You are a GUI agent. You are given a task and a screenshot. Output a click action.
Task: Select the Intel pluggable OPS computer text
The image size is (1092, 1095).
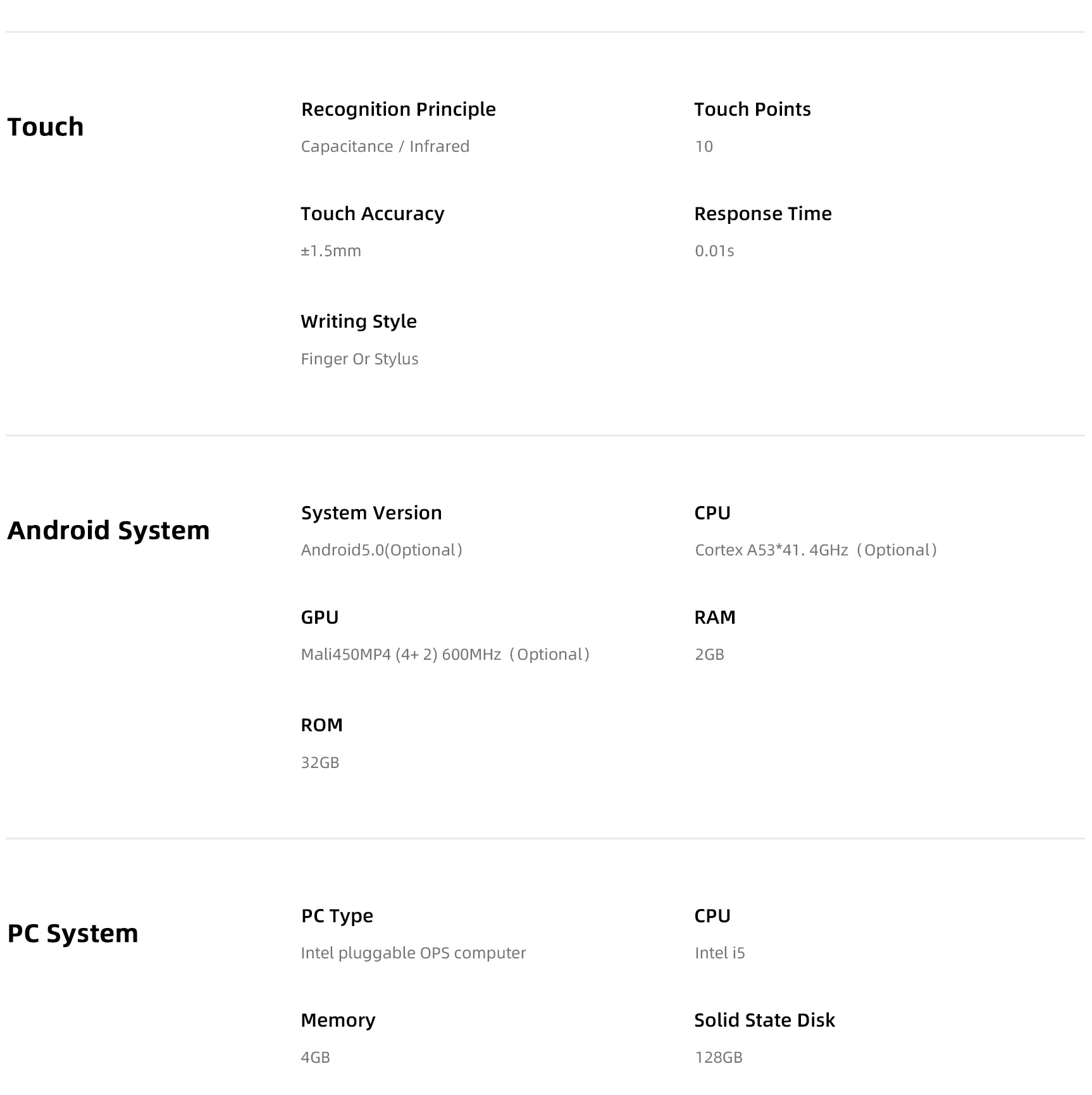[414, 953]
